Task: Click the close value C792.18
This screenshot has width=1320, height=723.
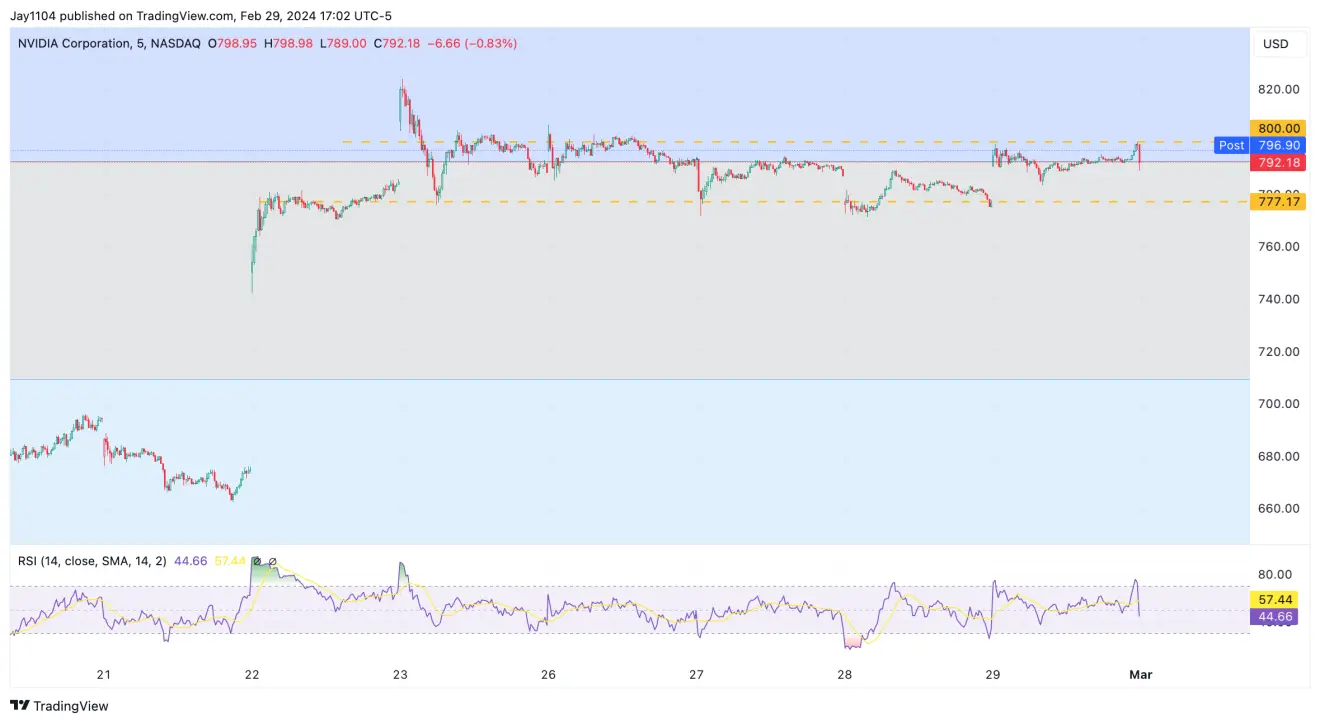Action: coord(398,44)
